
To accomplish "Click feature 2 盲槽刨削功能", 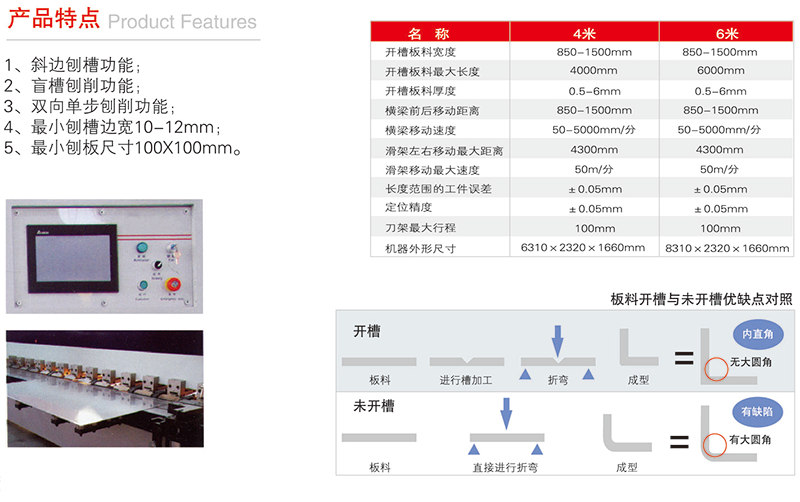I will pyautogui.click(x=72, y=86).
